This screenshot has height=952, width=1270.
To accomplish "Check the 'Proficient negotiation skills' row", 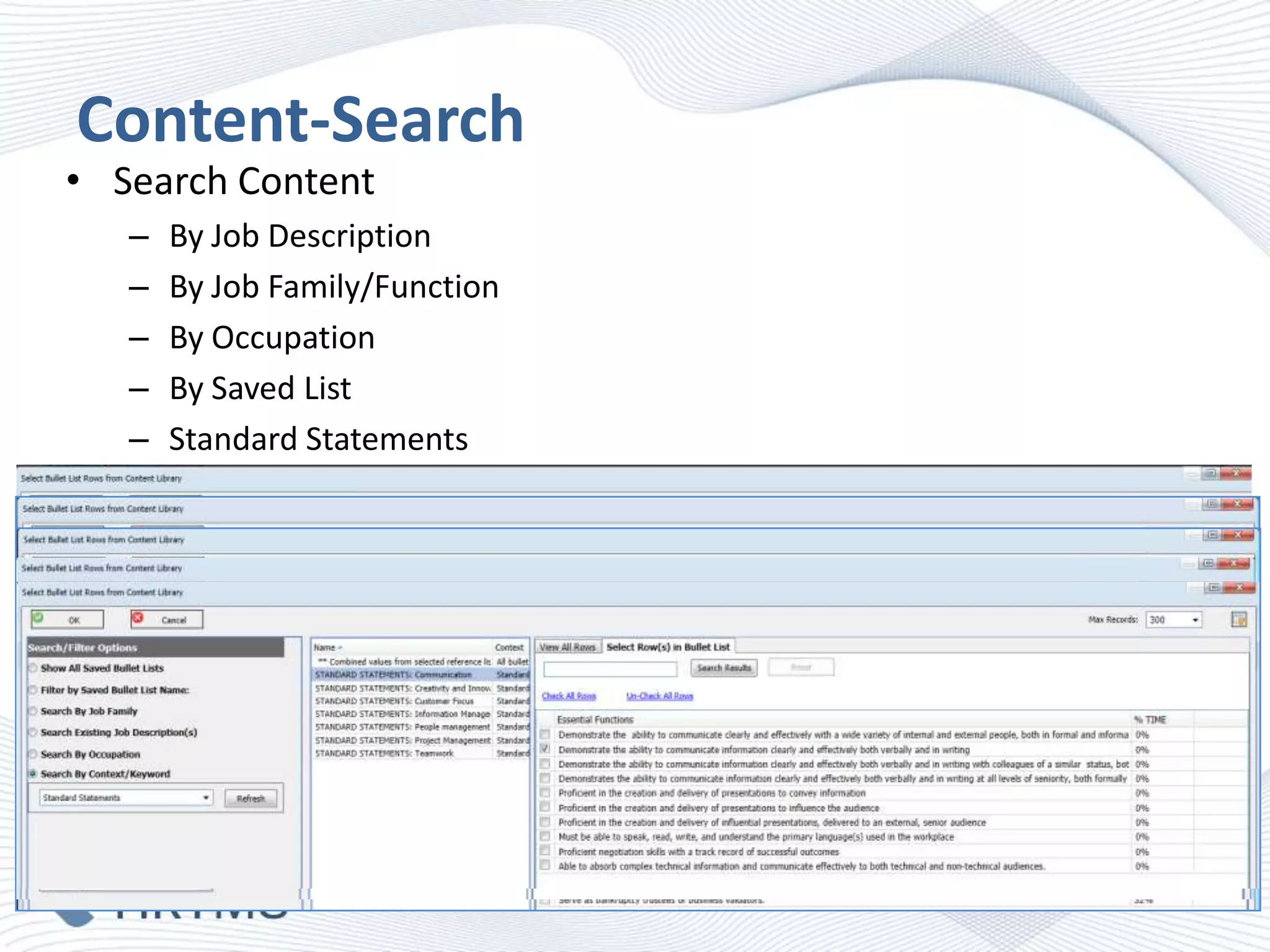I will point(545,851).
